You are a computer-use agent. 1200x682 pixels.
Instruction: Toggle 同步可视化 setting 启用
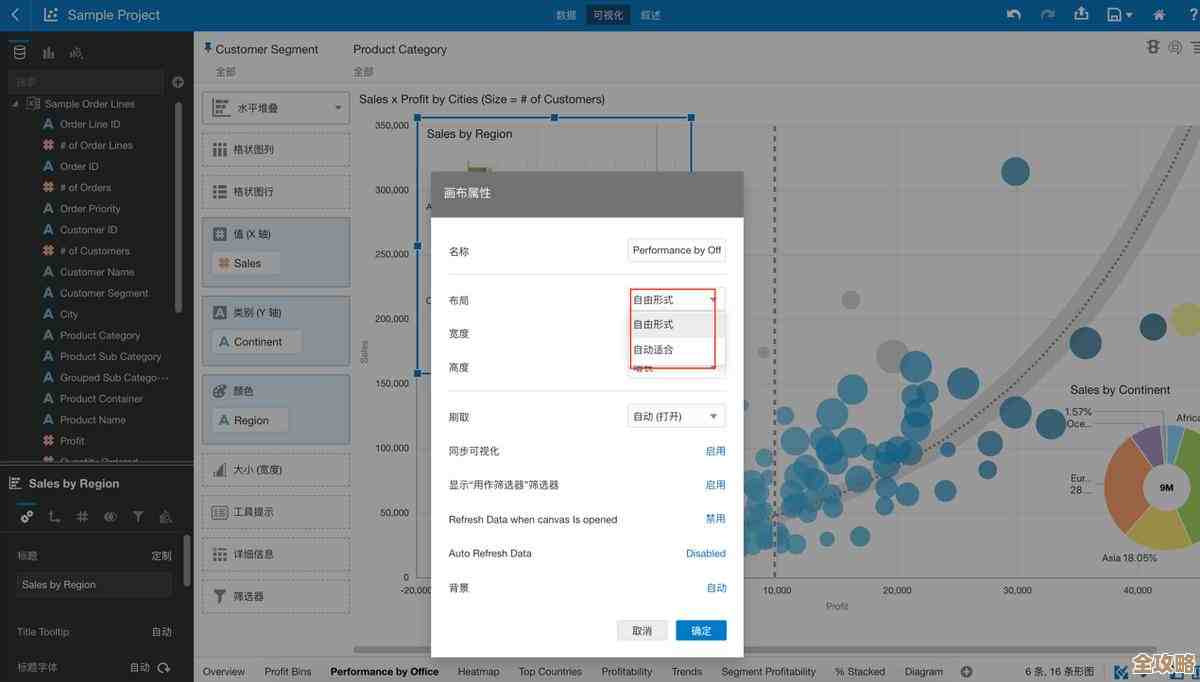coord(715,451)
